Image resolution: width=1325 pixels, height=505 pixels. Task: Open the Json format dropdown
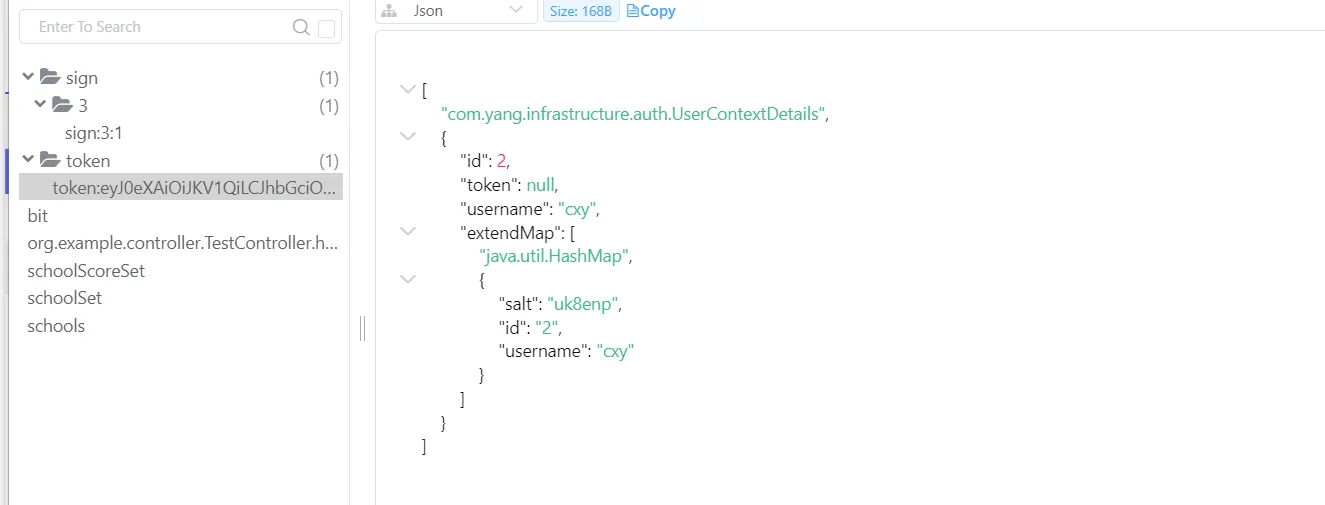pyautogui.click(x=456, y=11)
